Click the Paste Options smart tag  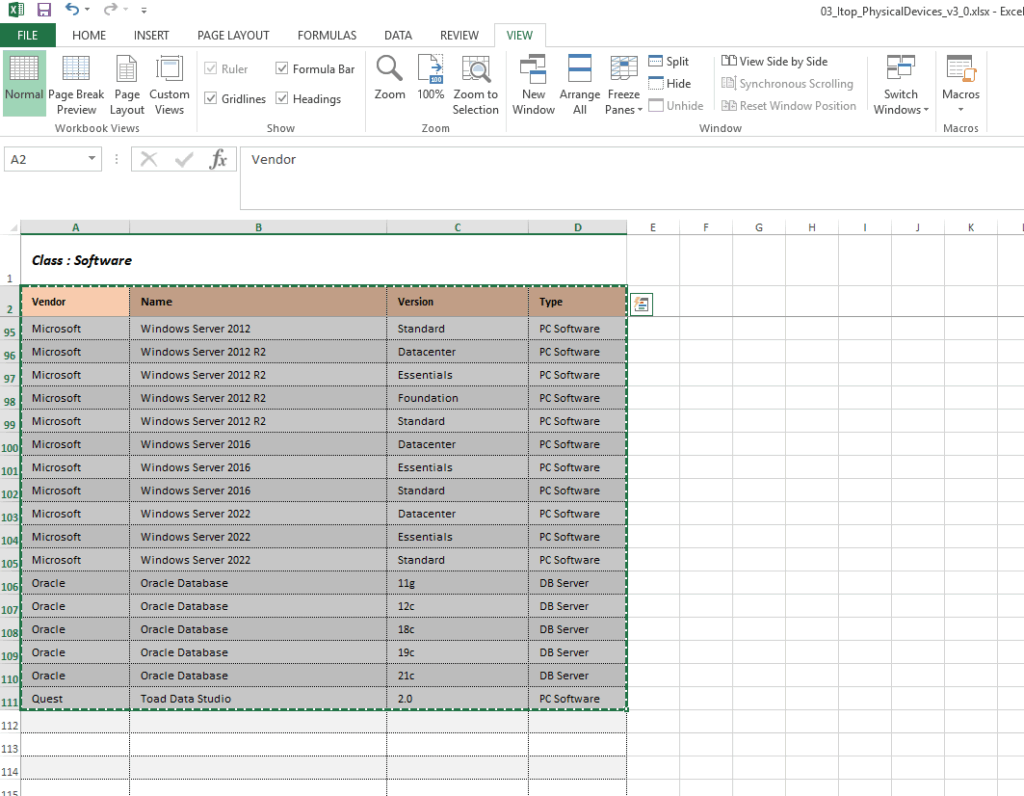[641, 304]
